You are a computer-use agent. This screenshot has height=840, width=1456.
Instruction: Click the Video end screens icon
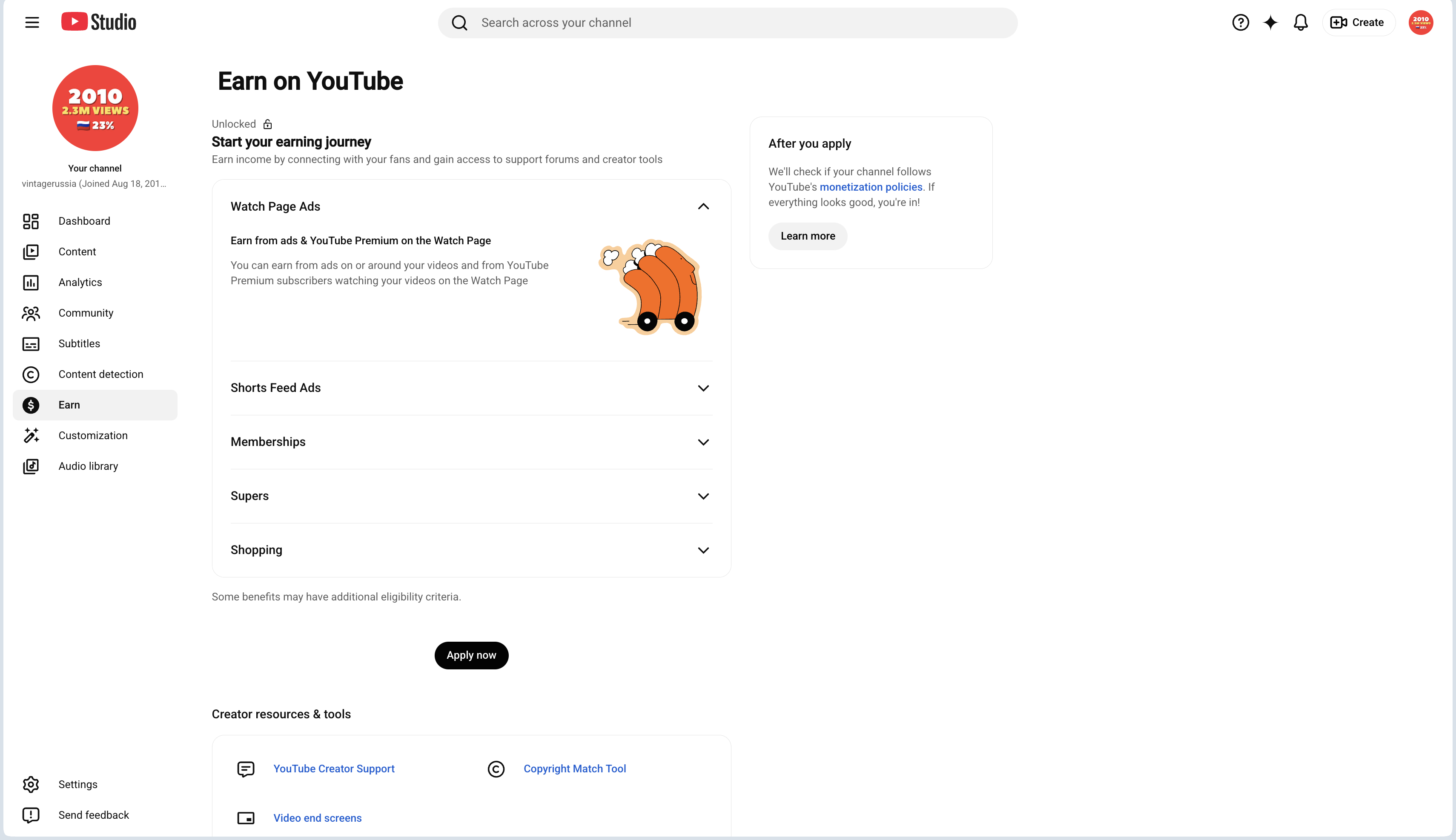coord(246,818)
